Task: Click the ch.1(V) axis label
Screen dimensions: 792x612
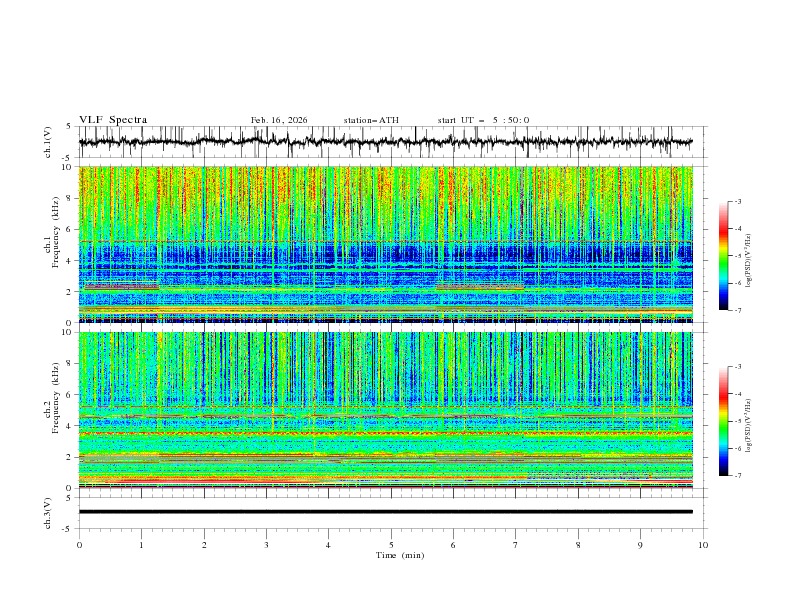Action: click(49, 142)
